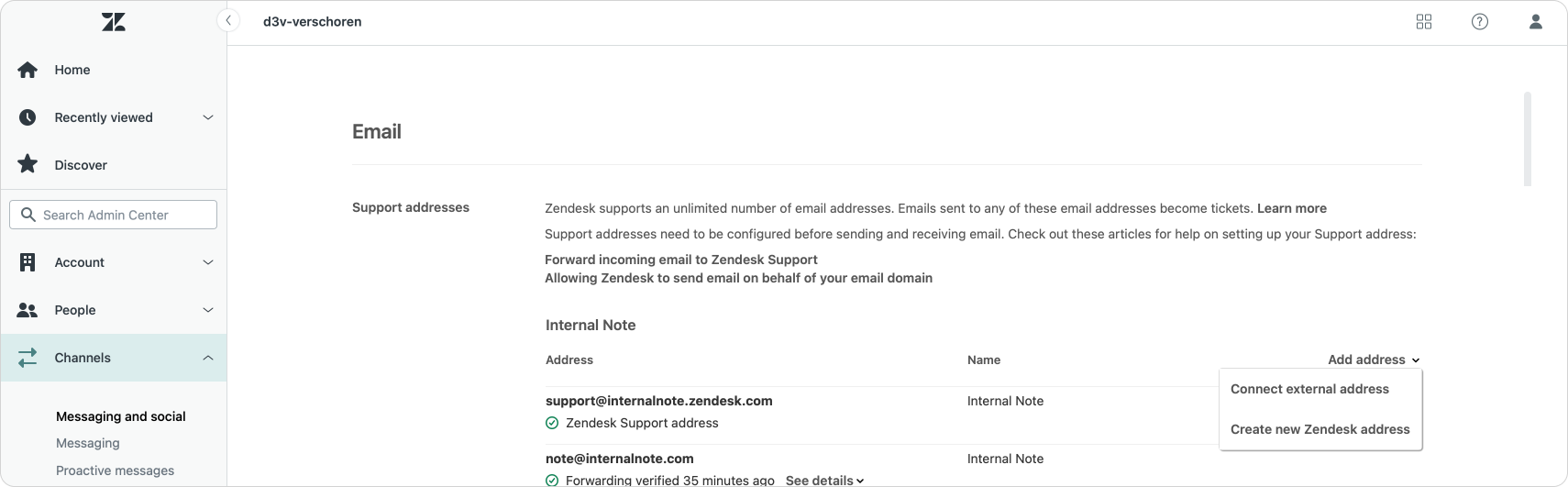
Task: Expand the Recently viewed section
Action: tap(208, 117)
